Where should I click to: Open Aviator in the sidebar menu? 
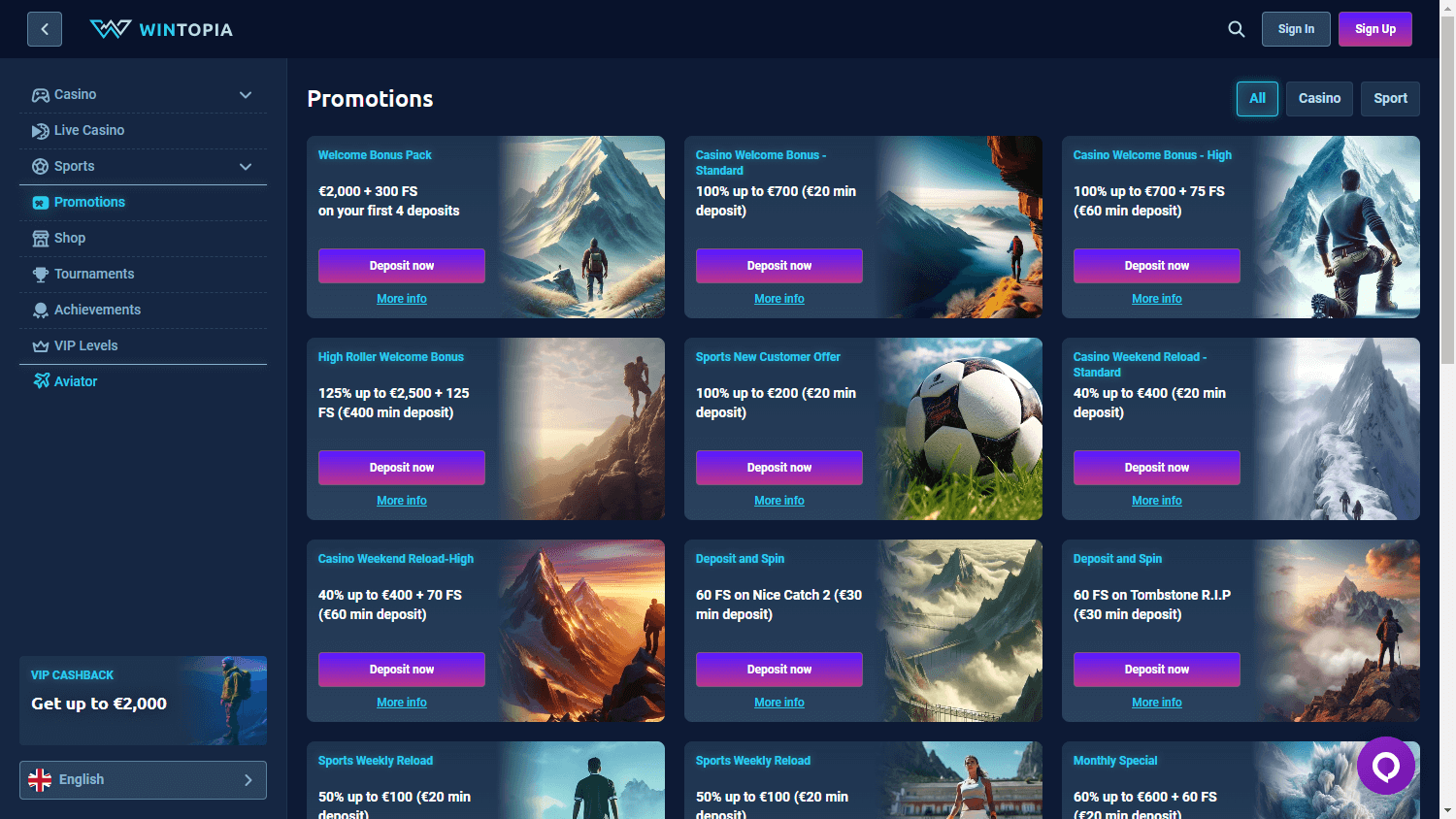pyautogui.click(x=143, y=381)
